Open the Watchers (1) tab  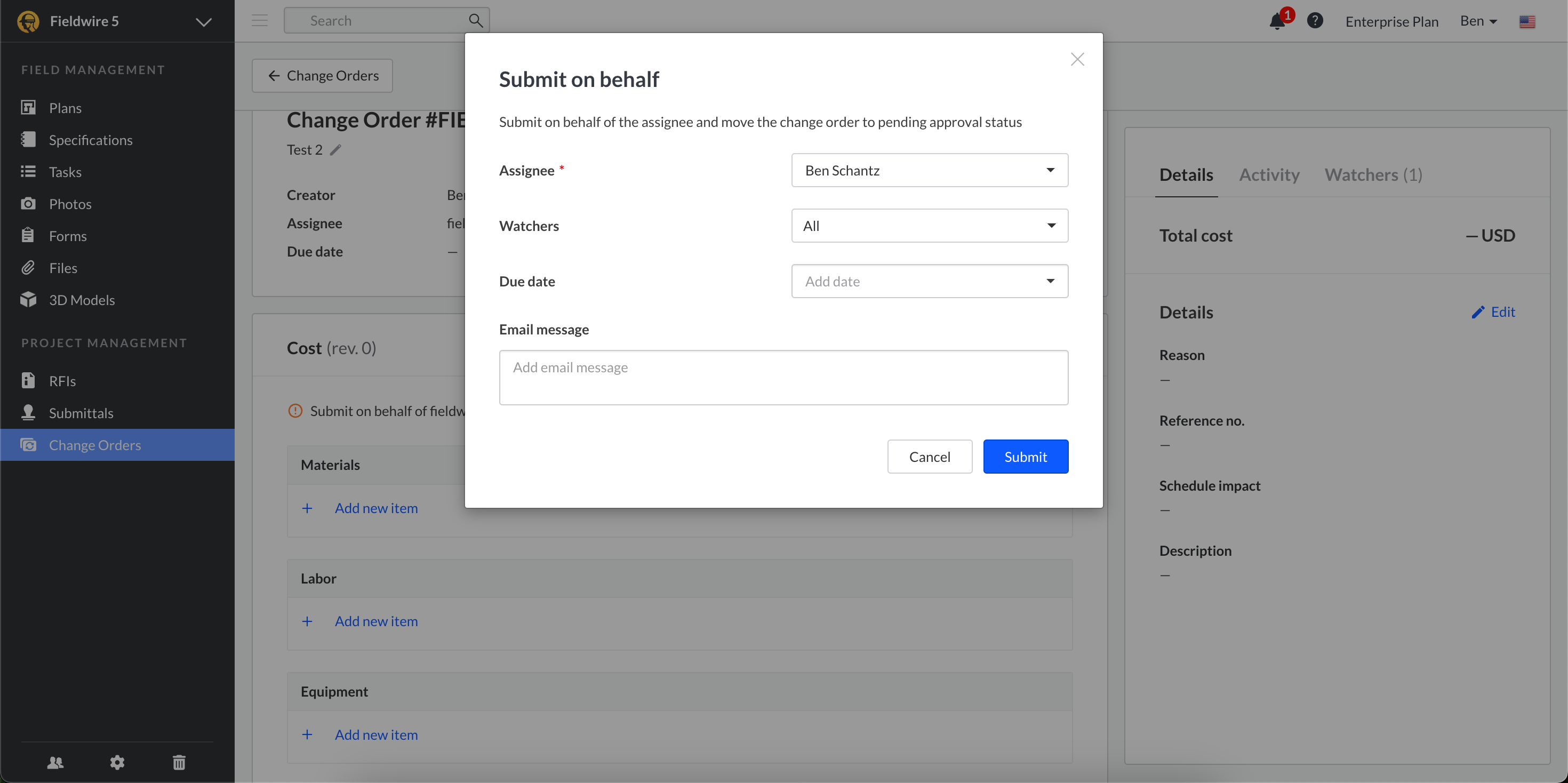coord(1373,175)
